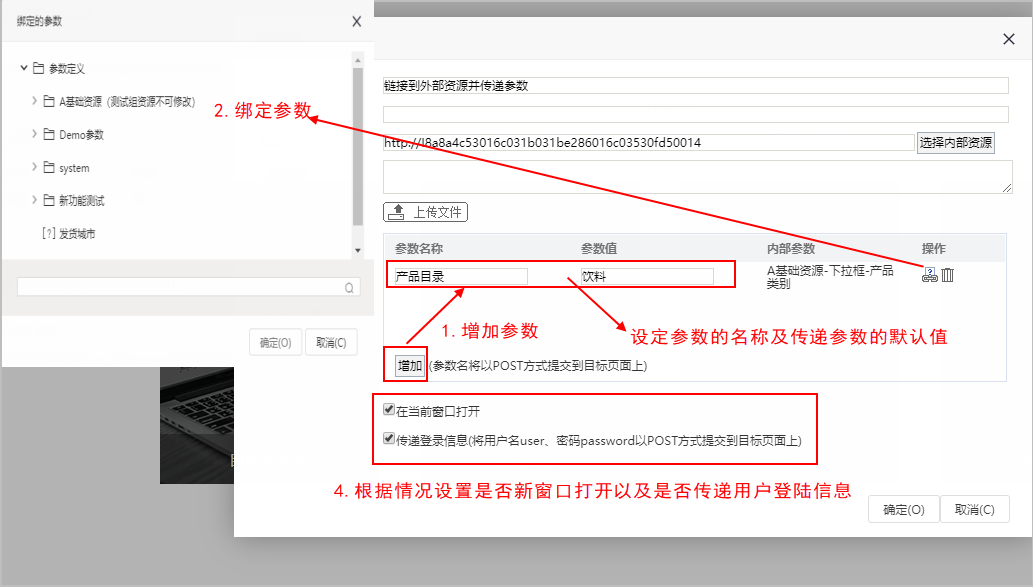
Task: Click the search box in 绑定的参数 dialog
Action: point(188,287)
